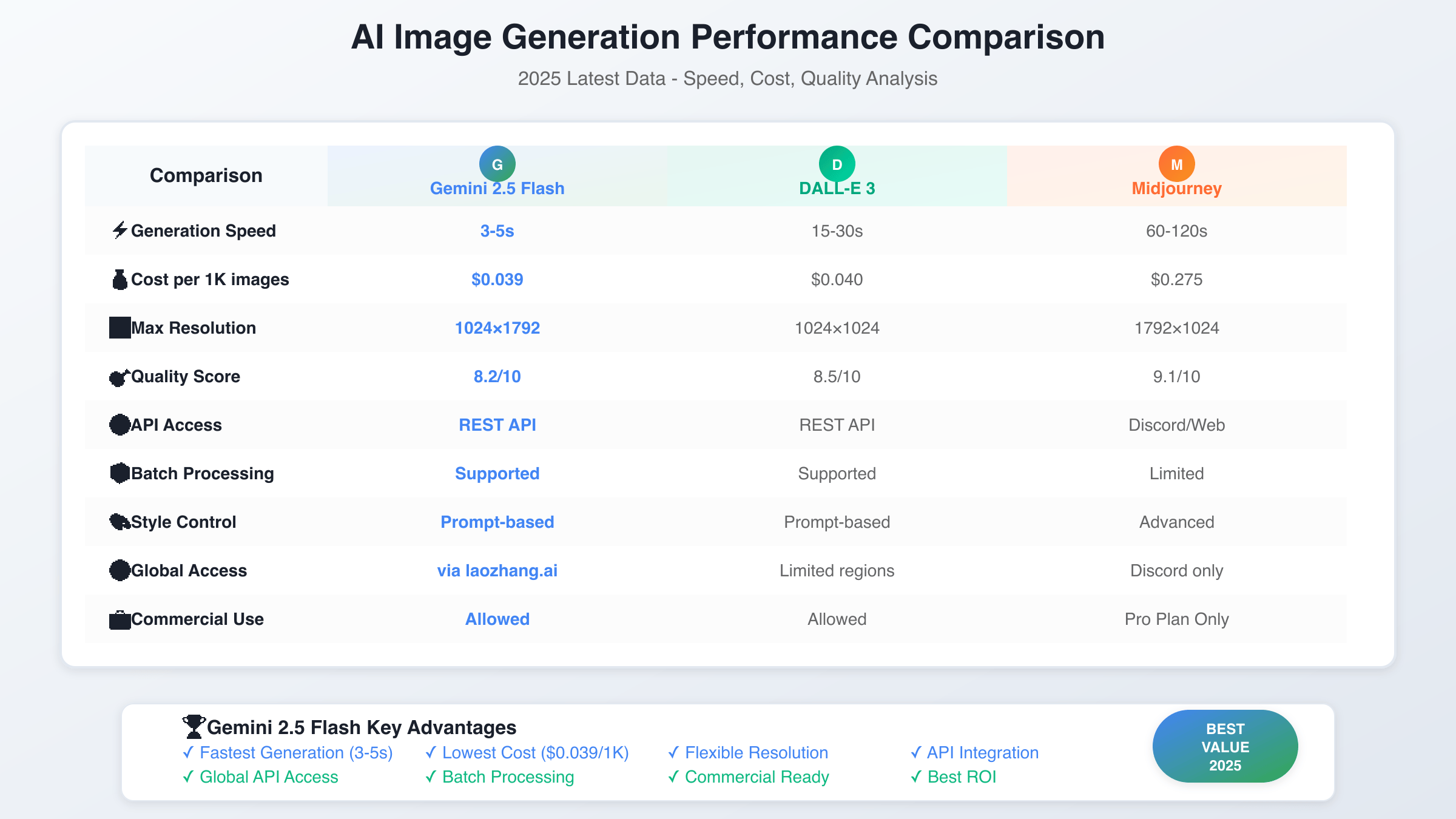1456x819 pixels.
Task: Open the via laozhang.ai link
Action: [497, 570]
